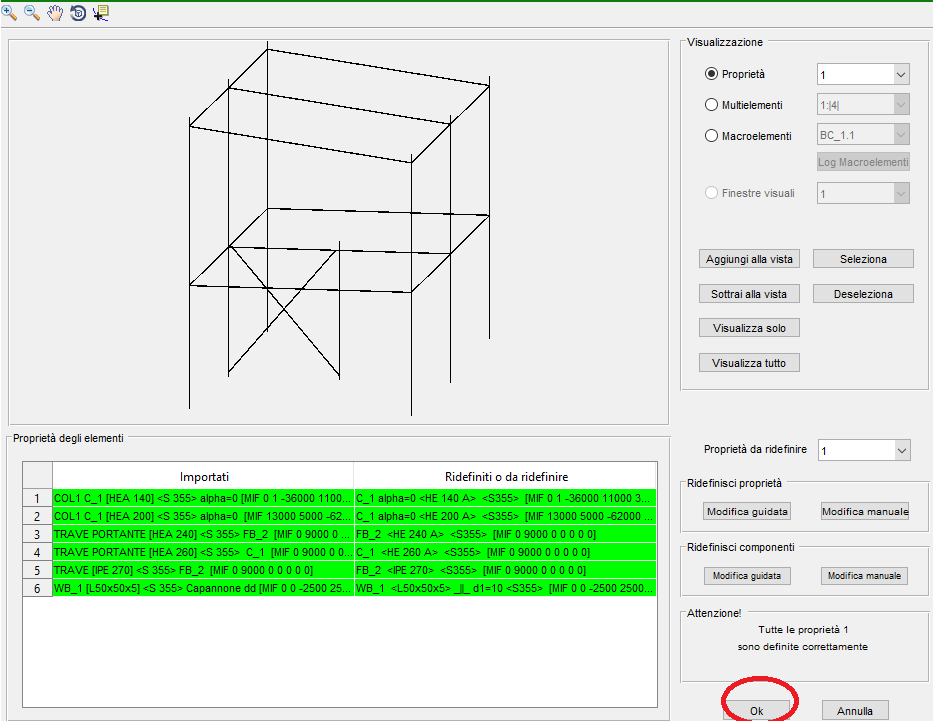The image size is (937, 721).
Task: Click the Log Macroelementi button
Action: point(863,162)
